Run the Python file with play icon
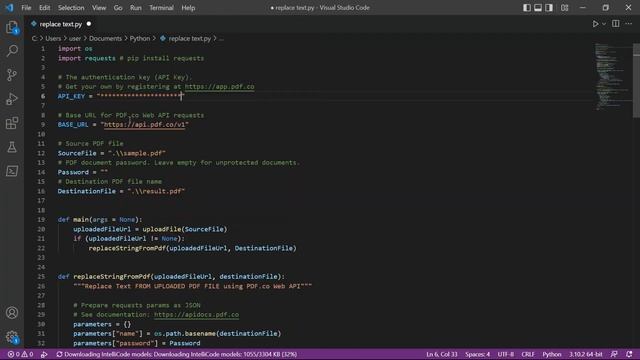 (x=595, y=24)
